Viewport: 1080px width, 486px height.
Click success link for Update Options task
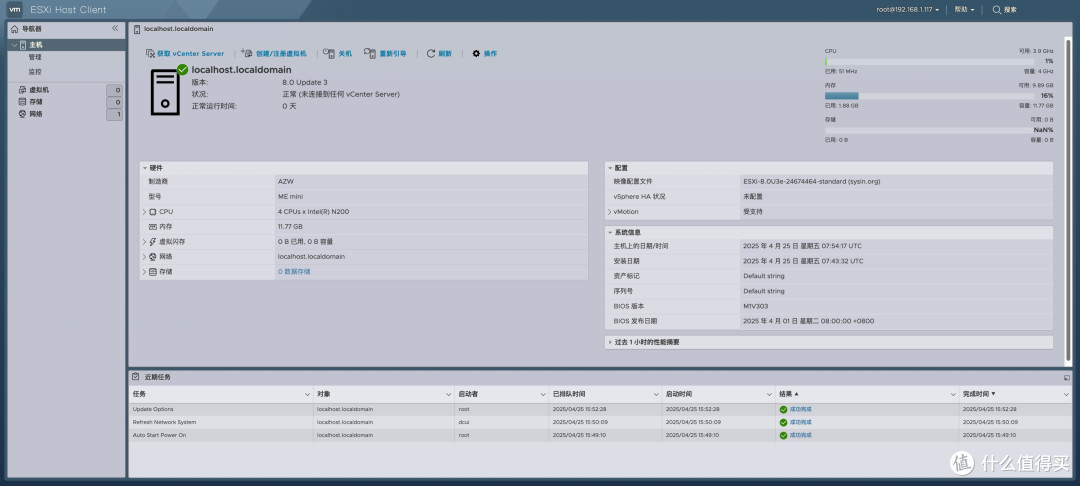click(800, 410)
